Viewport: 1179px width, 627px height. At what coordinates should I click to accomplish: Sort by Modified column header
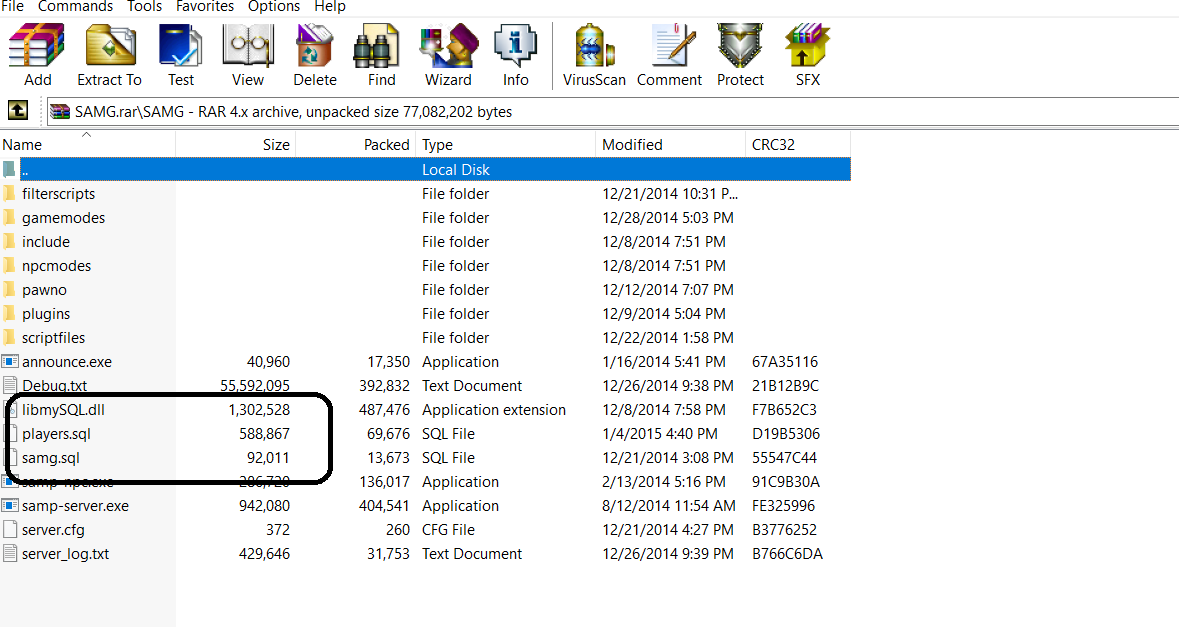click(670, 144)
